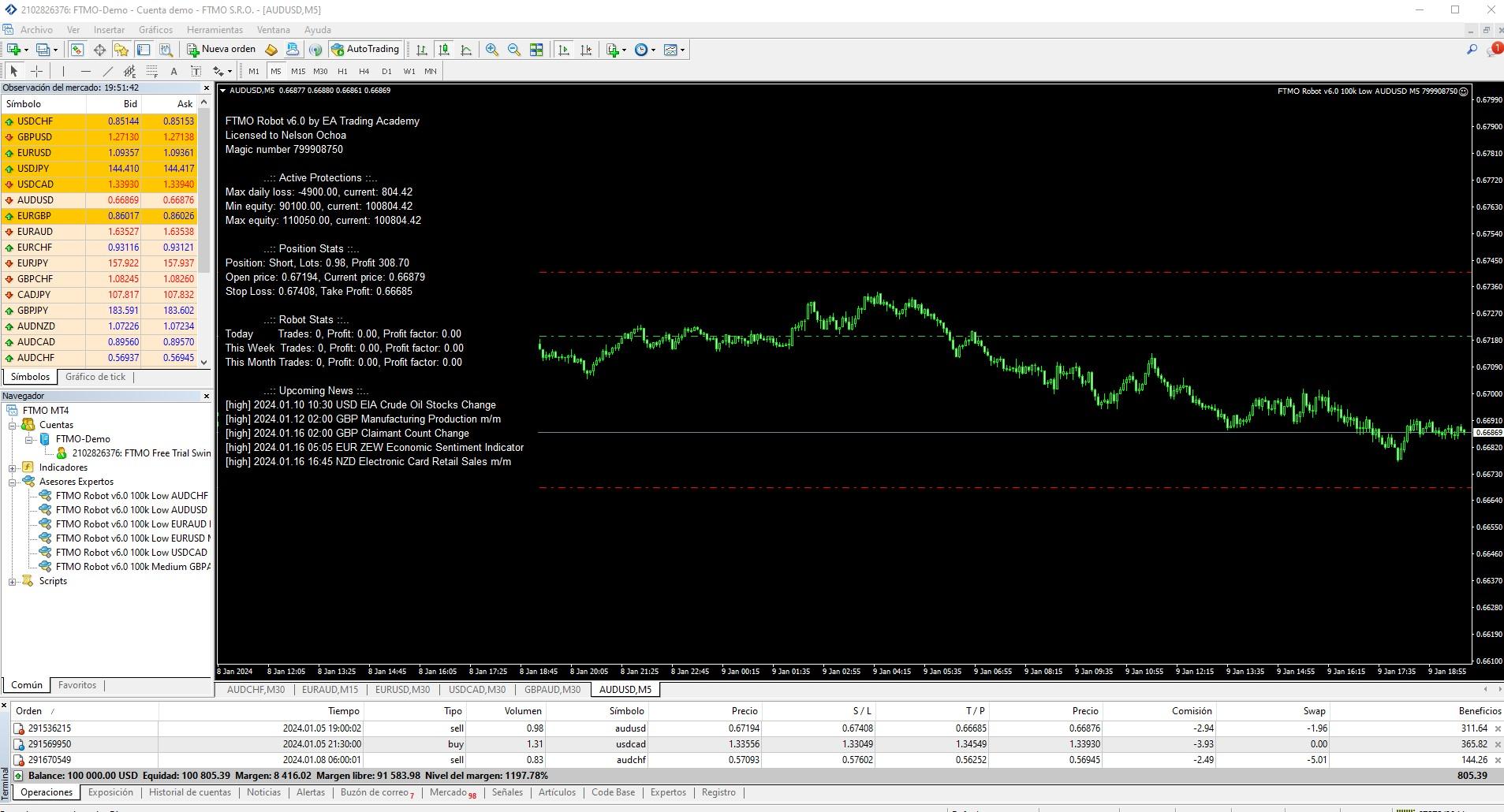
Task: Open the GBPAUD,M30 chart tab
Action: coord(552,690)
